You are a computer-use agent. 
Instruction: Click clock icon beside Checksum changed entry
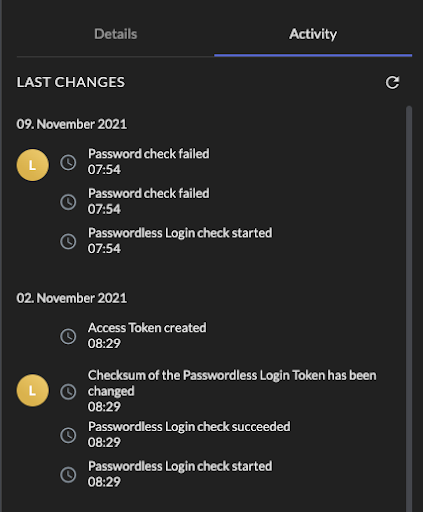point(68,392)
